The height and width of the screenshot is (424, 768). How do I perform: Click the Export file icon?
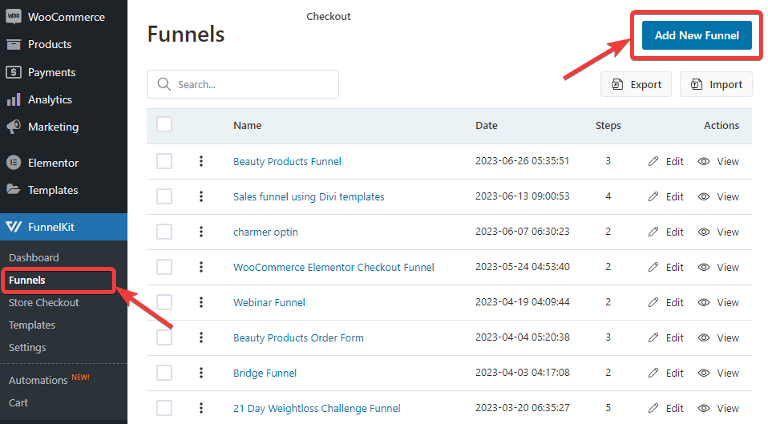(618, 84)
